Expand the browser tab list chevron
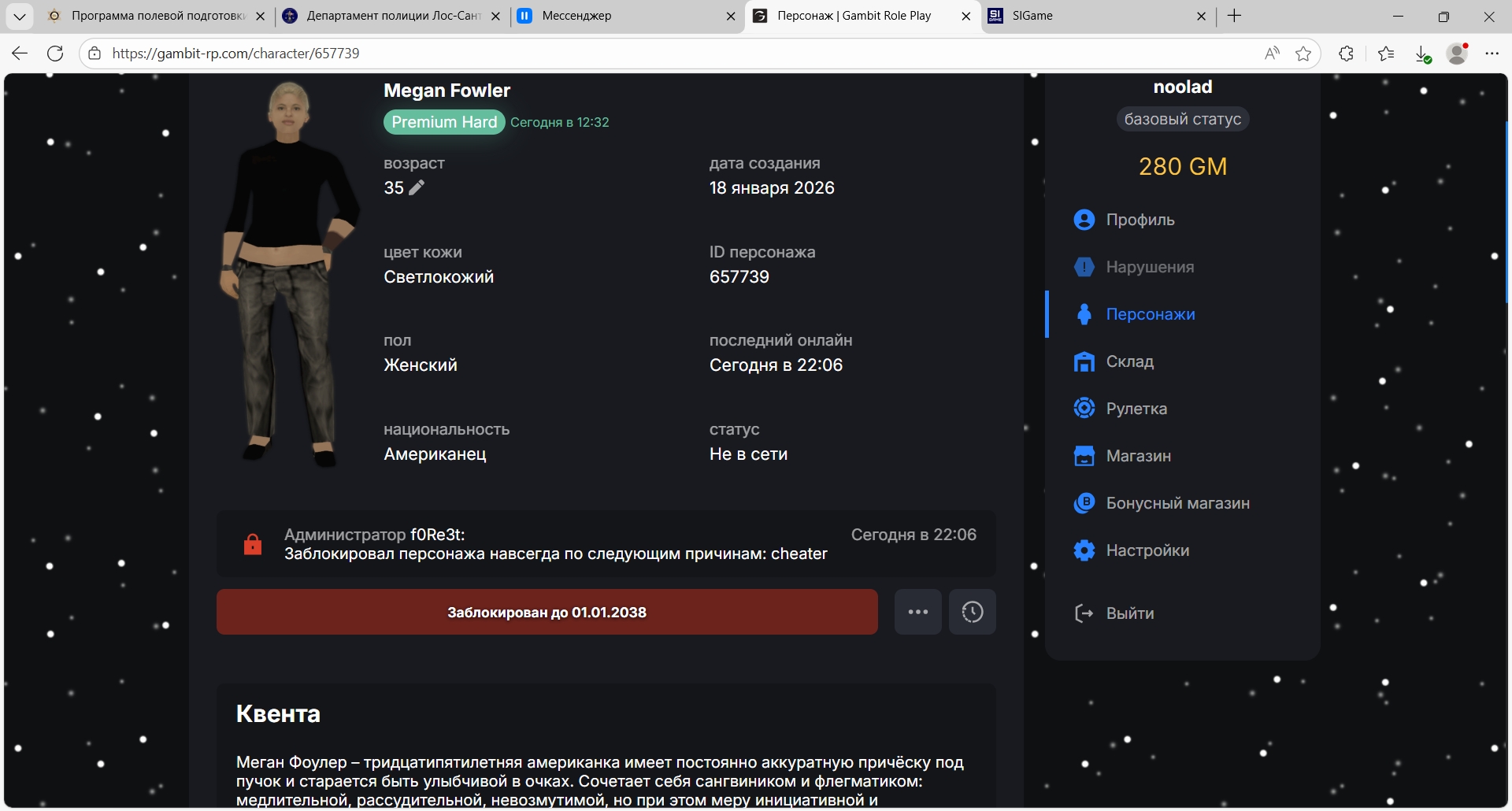The width and height of the screenshot is (1512, 811). 20,16
